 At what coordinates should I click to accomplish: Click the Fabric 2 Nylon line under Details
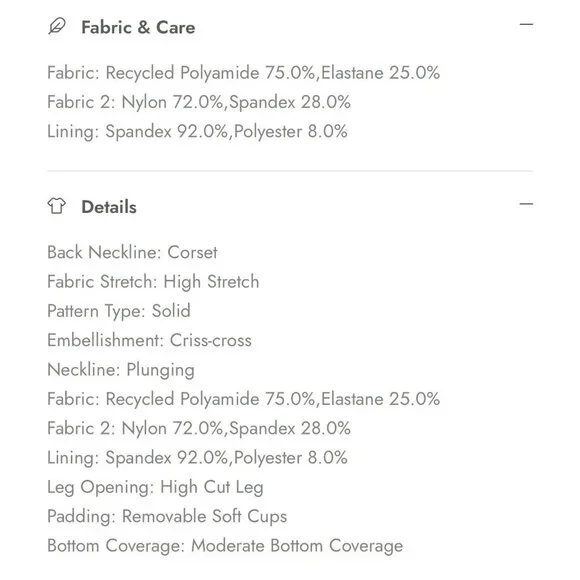(199, 428)
